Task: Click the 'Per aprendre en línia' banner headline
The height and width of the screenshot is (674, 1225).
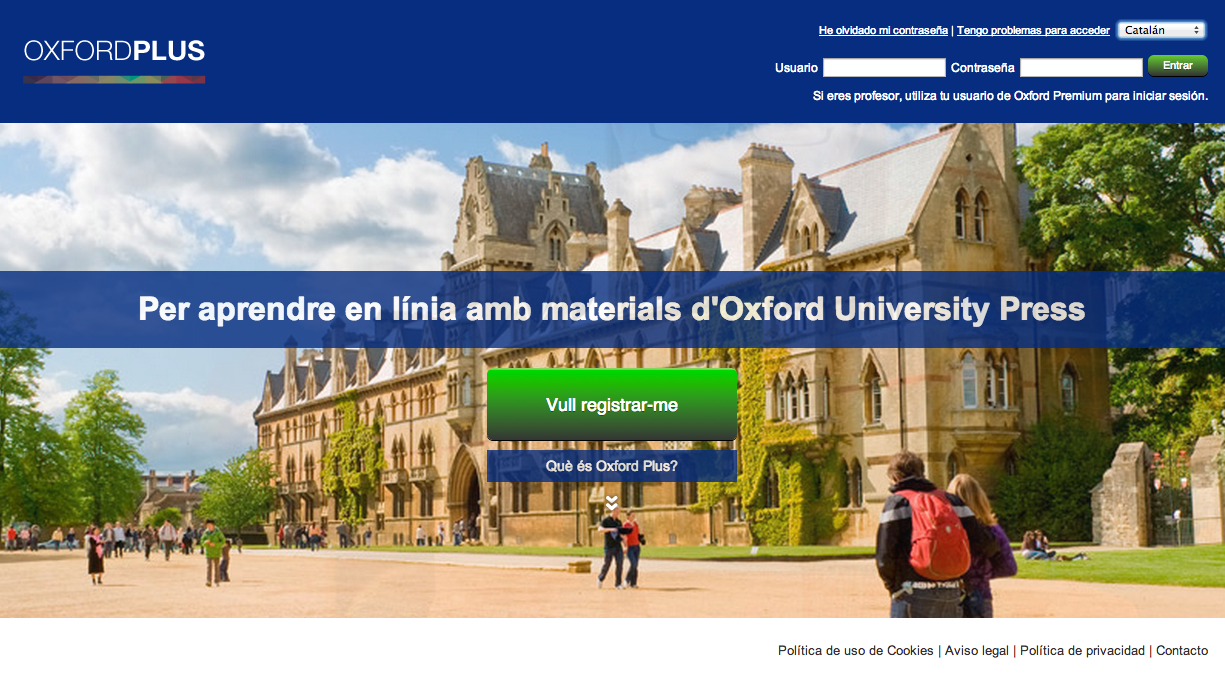Action: 612,309
